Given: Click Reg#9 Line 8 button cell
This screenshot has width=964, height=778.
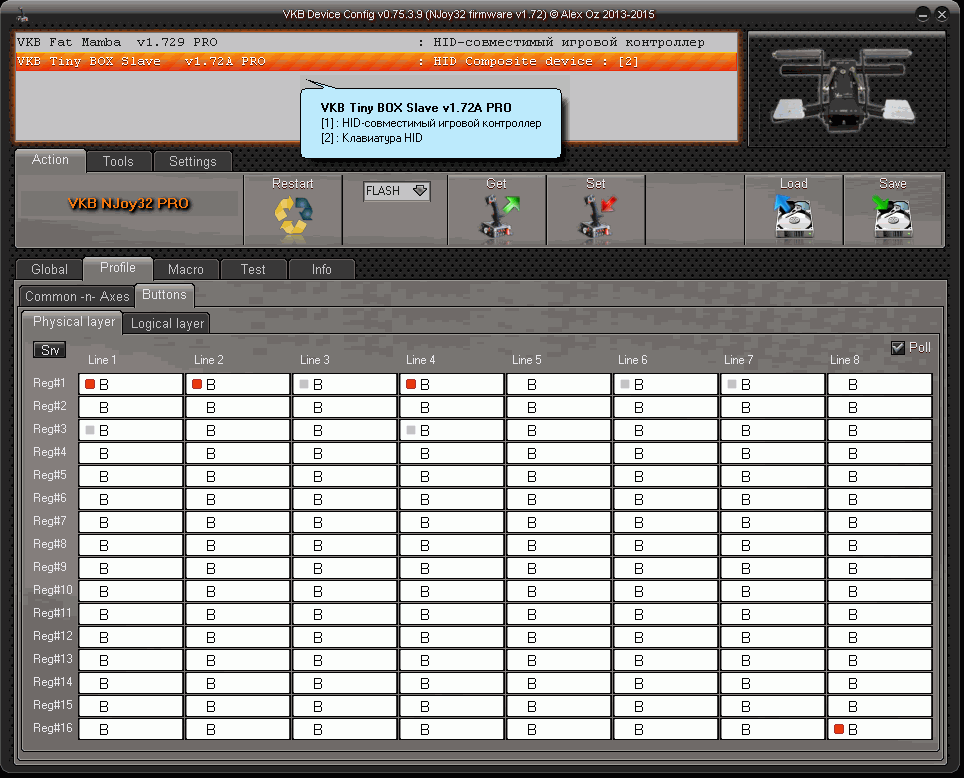Looking at the screenshot, I should [x=880, y=568].
